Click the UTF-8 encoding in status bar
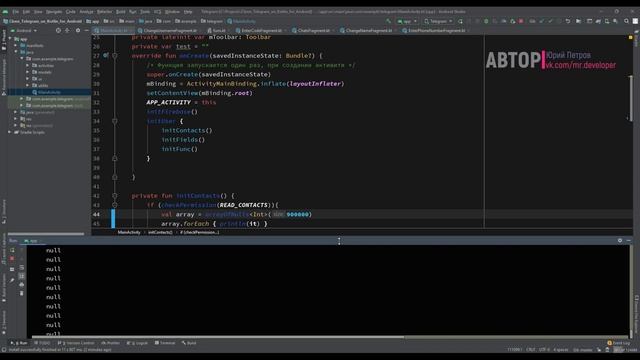 tap(544, 350)
